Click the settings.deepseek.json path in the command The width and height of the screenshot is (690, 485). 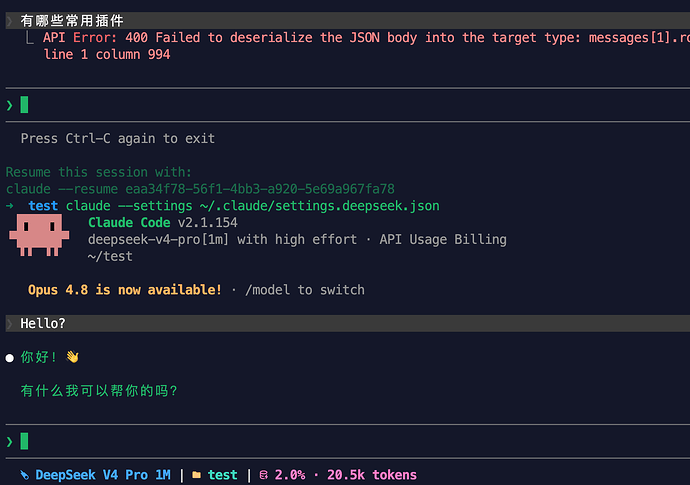pyautogui.click(x=319, y=206)
